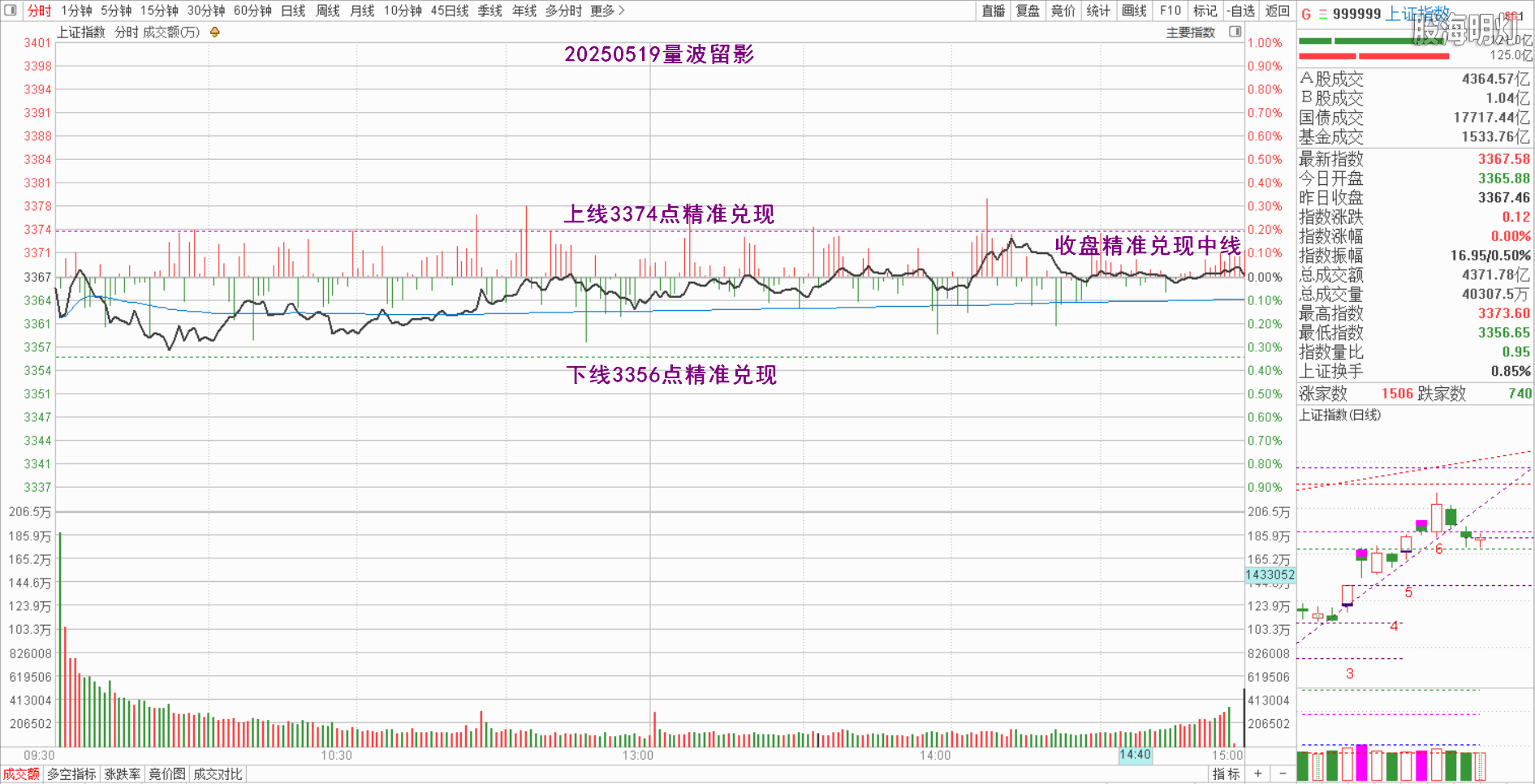Click the A股成交 value 4364.57亿
This screenshot has height=784, width=1535.
1495,79
